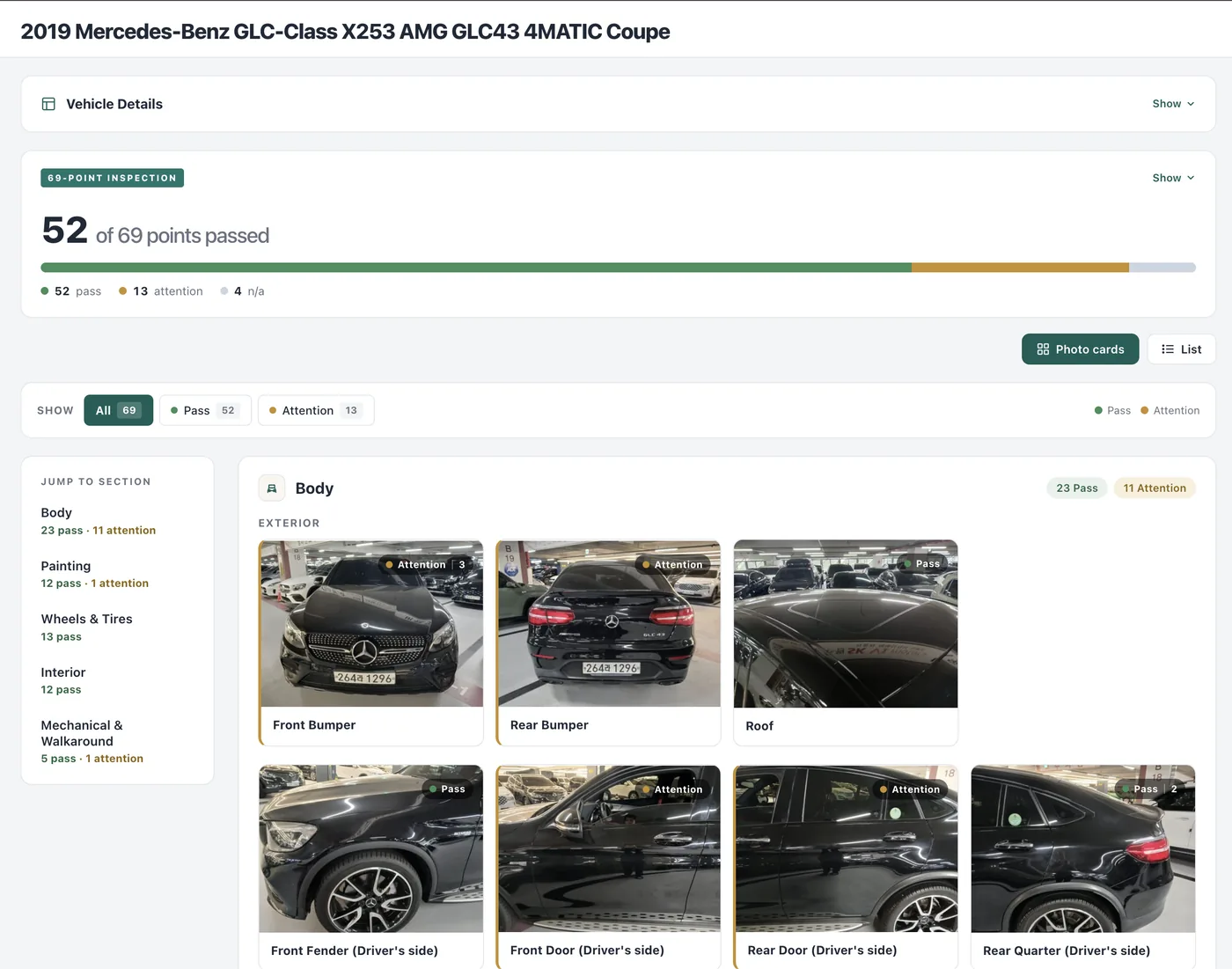Click '23 pass · 11 attention' under Body
Screen dimensions: 1232x969
click(99, 531)
